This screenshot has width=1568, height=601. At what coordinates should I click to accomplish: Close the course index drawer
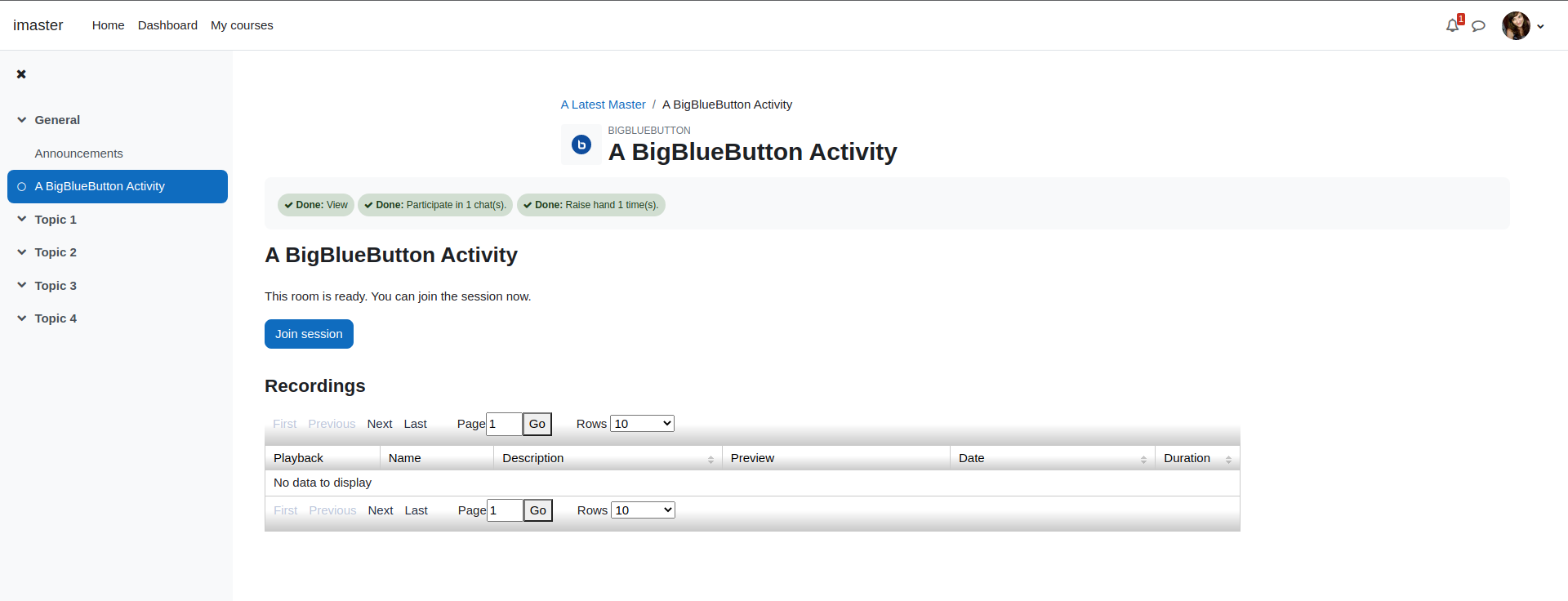pos(21,74)
